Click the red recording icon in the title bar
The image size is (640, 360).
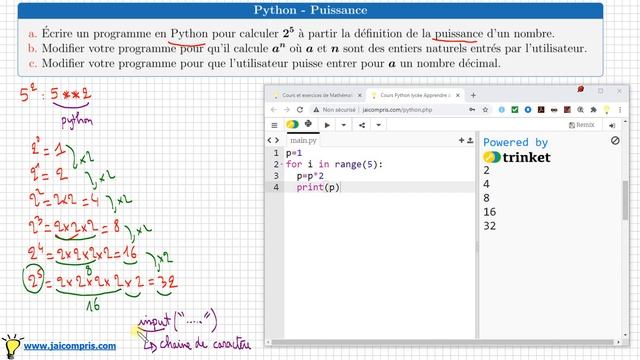pyautogui.click(x=580, y=89)
